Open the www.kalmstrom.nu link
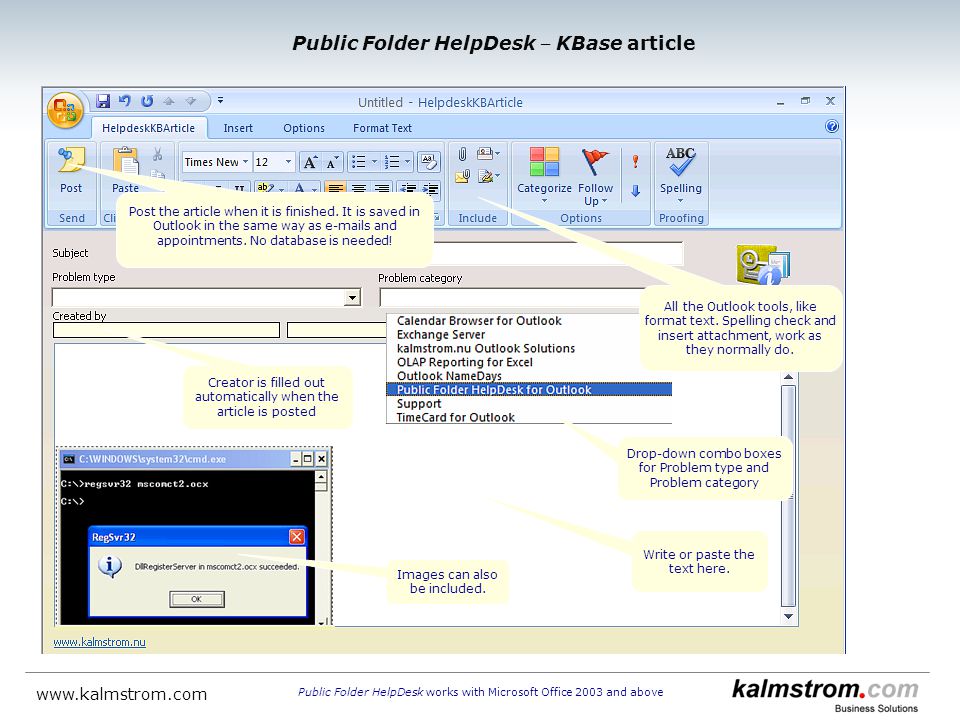The image size is (960, 720). (x=99, y=642)
